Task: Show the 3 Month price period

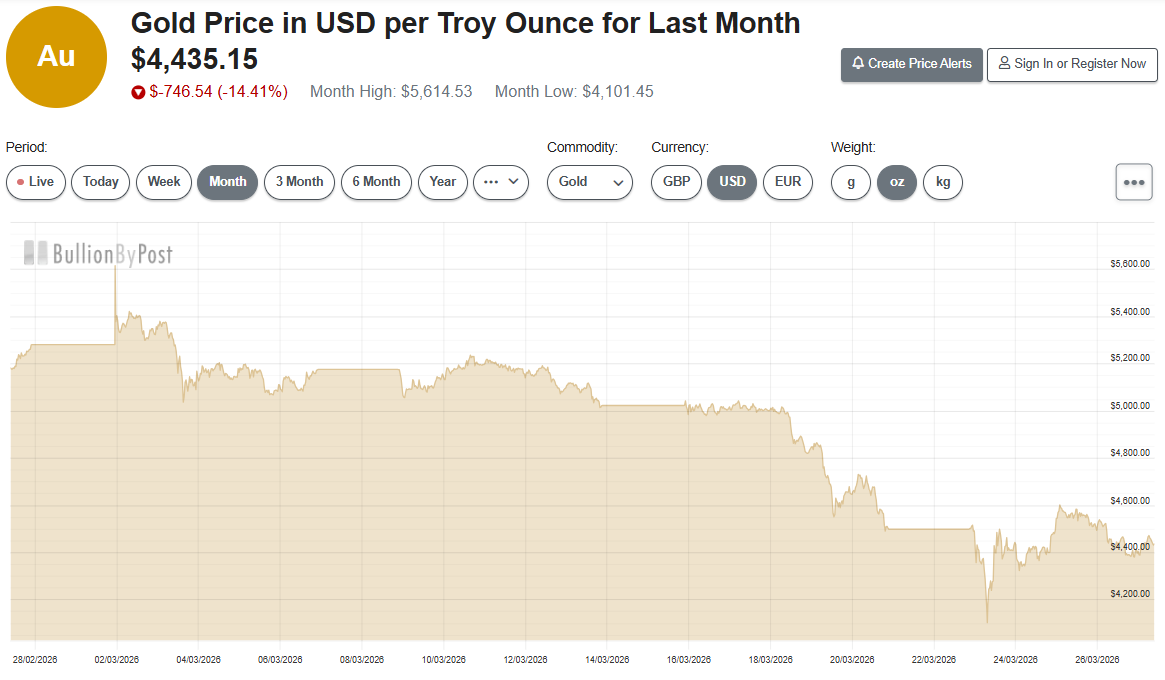Action: click(299, 182)
